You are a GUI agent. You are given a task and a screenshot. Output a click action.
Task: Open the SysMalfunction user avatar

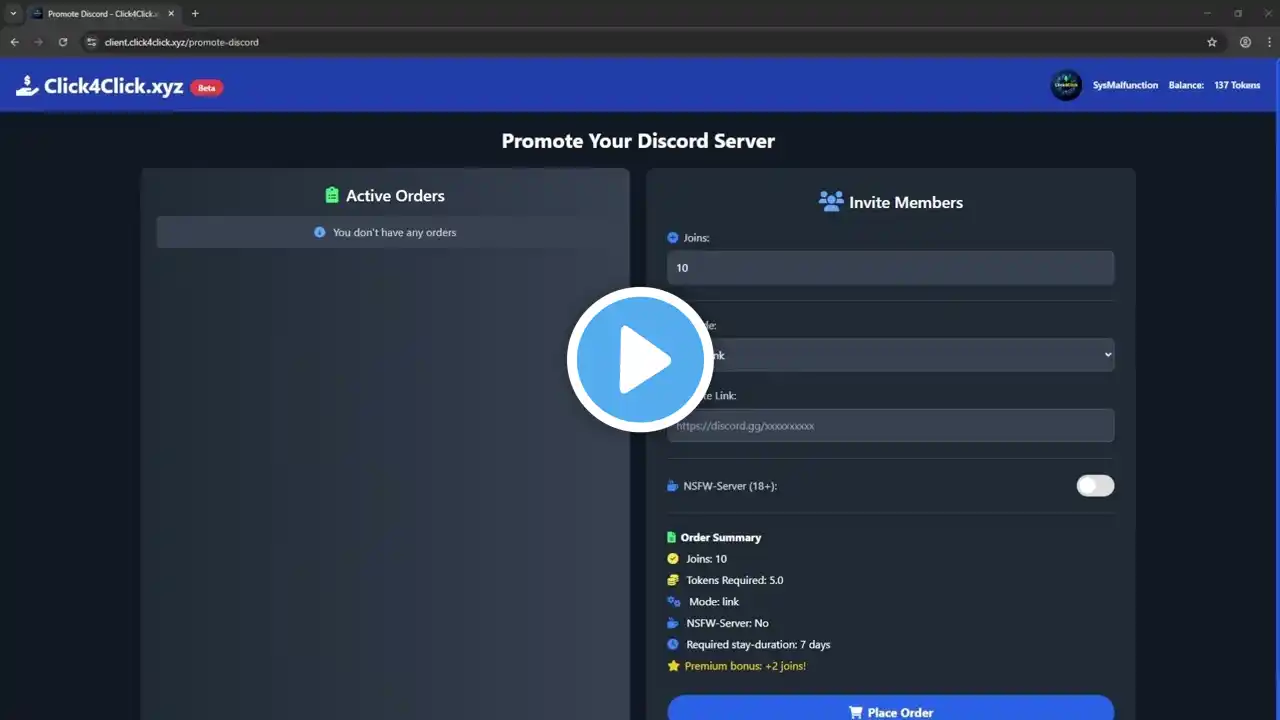1066,85
